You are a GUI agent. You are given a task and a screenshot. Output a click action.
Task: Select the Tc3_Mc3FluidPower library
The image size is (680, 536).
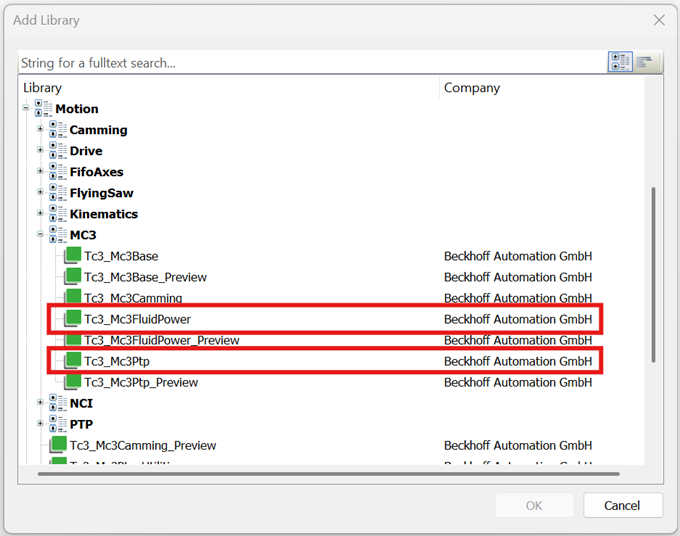click(137, 319)
